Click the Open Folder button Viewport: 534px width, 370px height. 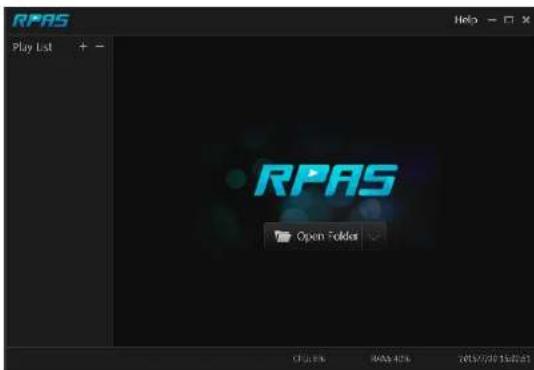(313, 236)
